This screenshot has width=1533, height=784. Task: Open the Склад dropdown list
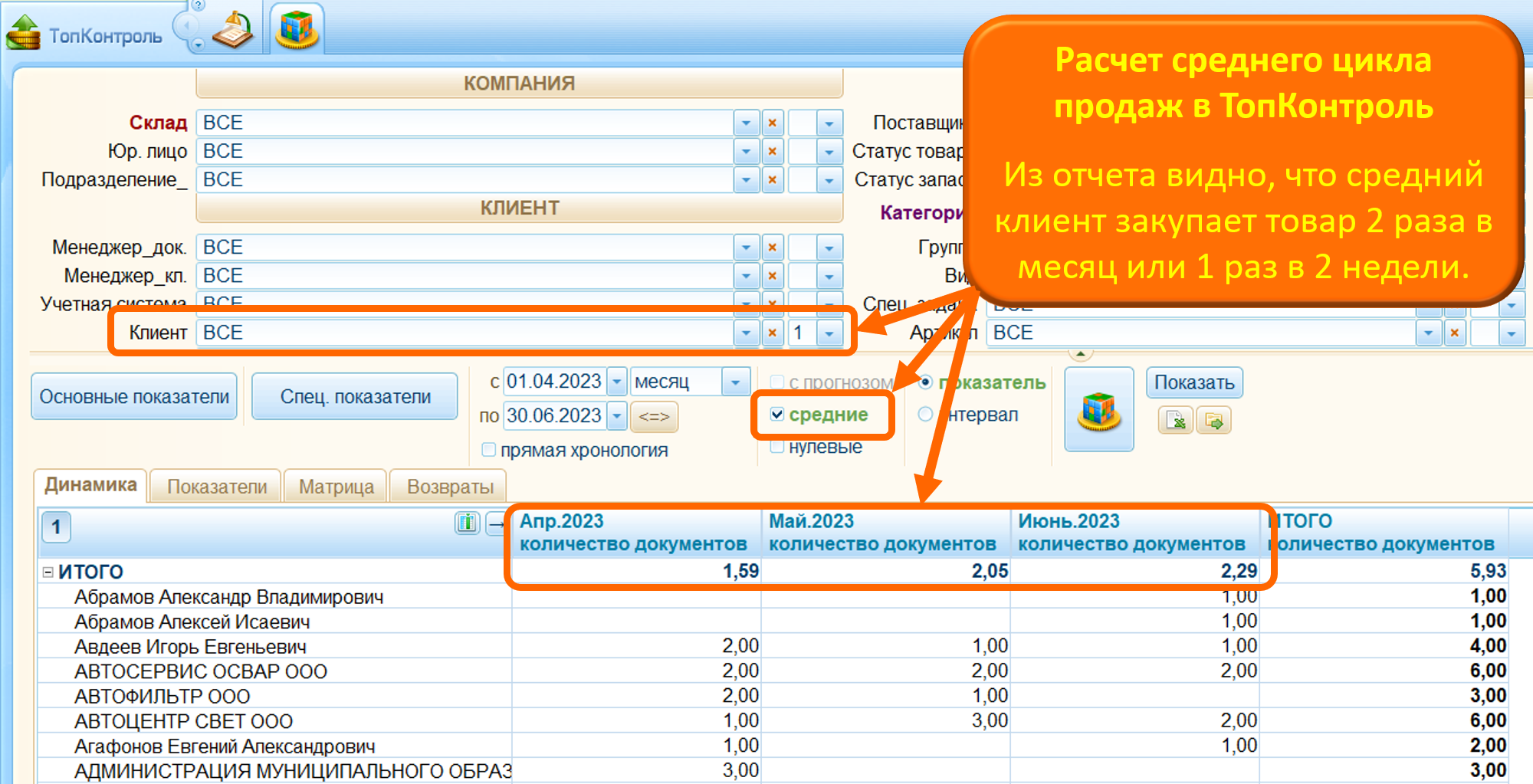[x=746, y=123]
